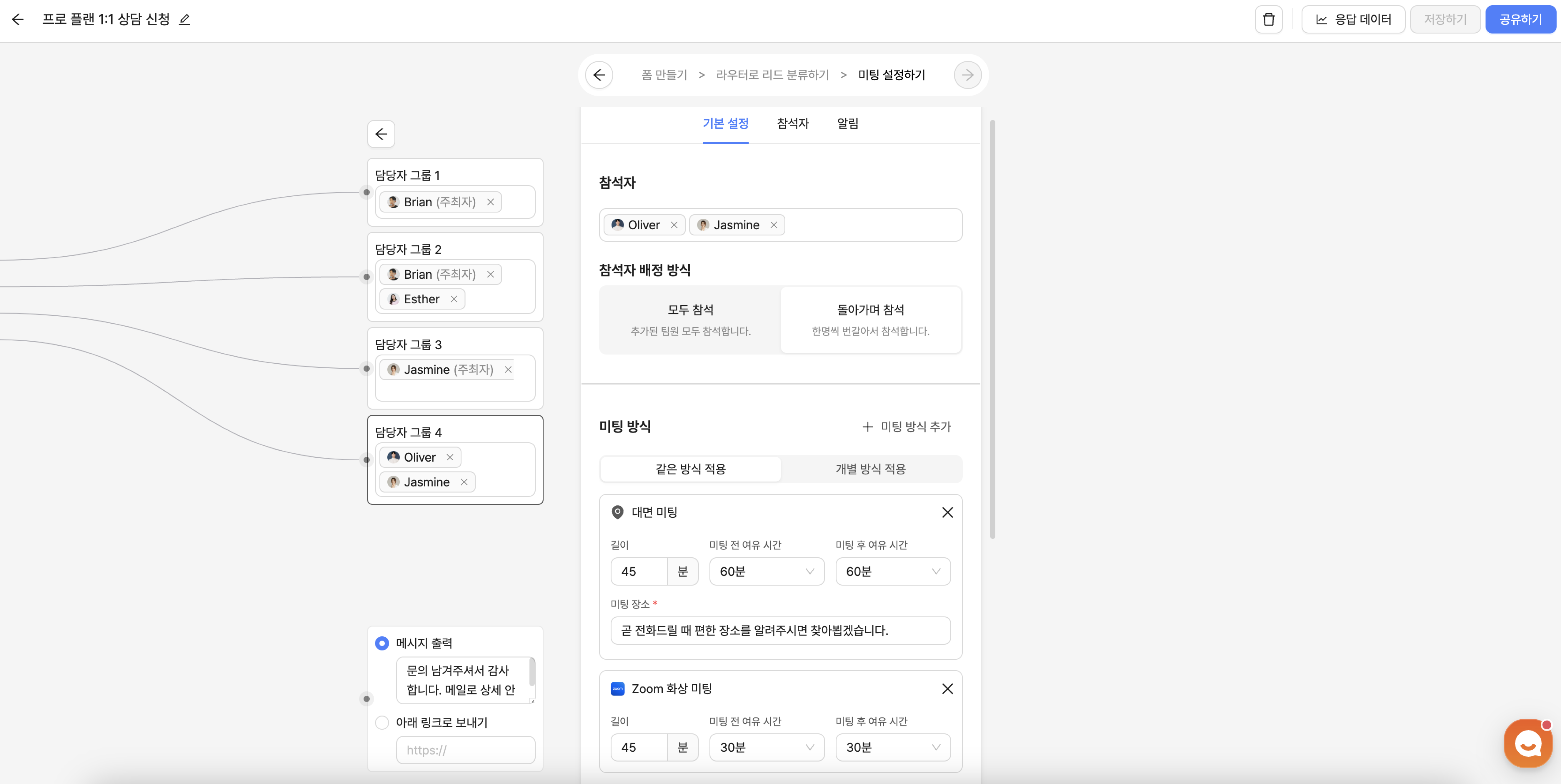This screenshot has width=1561, height=784.
Task: Click the pencil icon to edit form title
Action: 185,19
